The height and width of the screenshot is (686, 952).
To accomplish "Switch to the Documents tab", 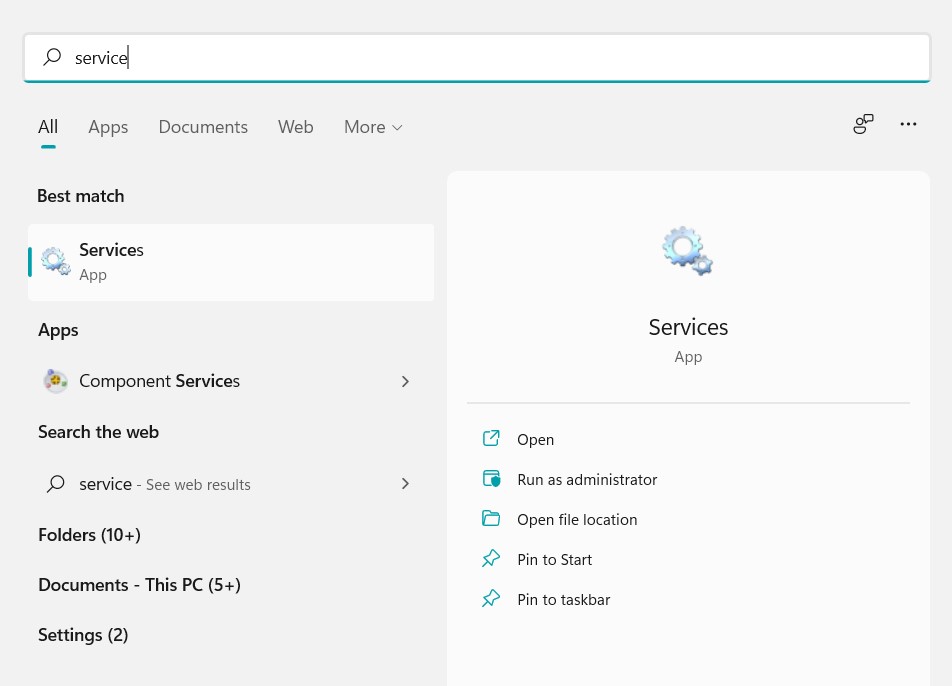I will coord(203,127).
